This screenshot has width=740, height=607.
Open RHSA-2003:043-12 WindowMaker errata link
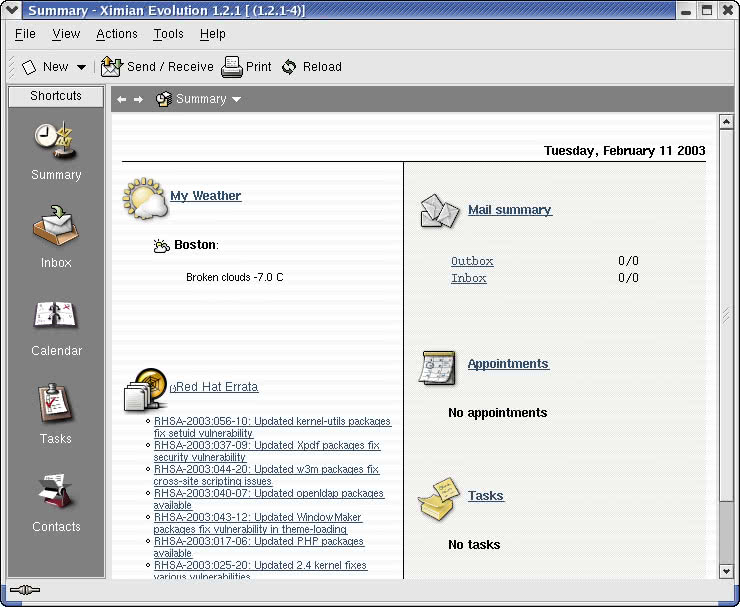pos(258,523)
